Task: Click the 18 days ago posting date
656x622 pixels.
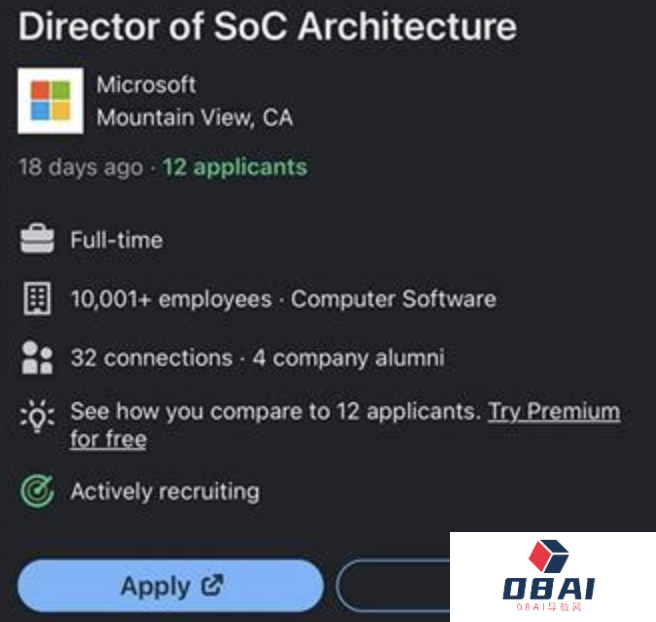Action: [81, 167]
